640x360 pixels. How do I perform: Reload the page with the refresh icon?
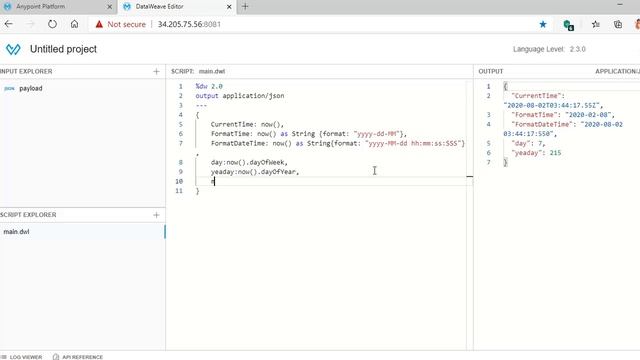[x=52, y=24]
